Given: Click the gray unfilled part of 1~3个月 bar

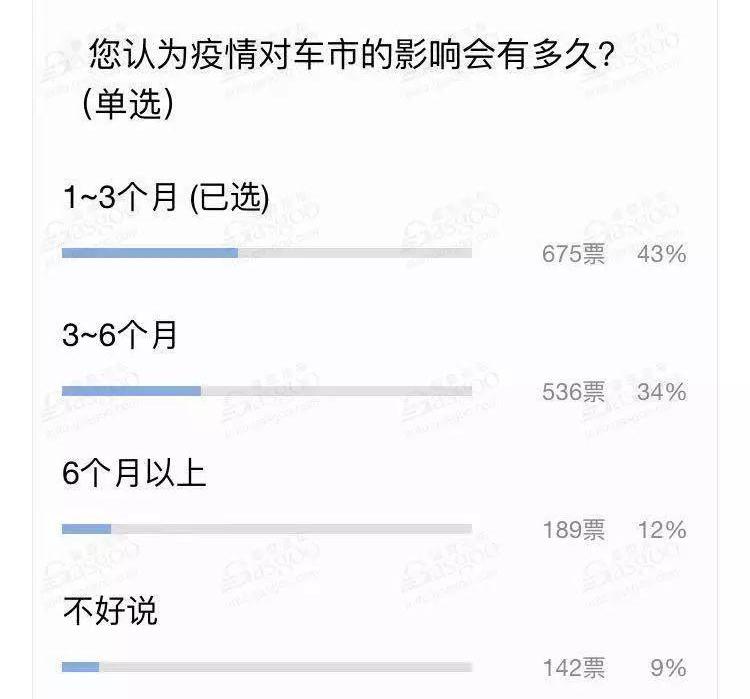Looking at the screenshot, I should [x=355, y=253].
